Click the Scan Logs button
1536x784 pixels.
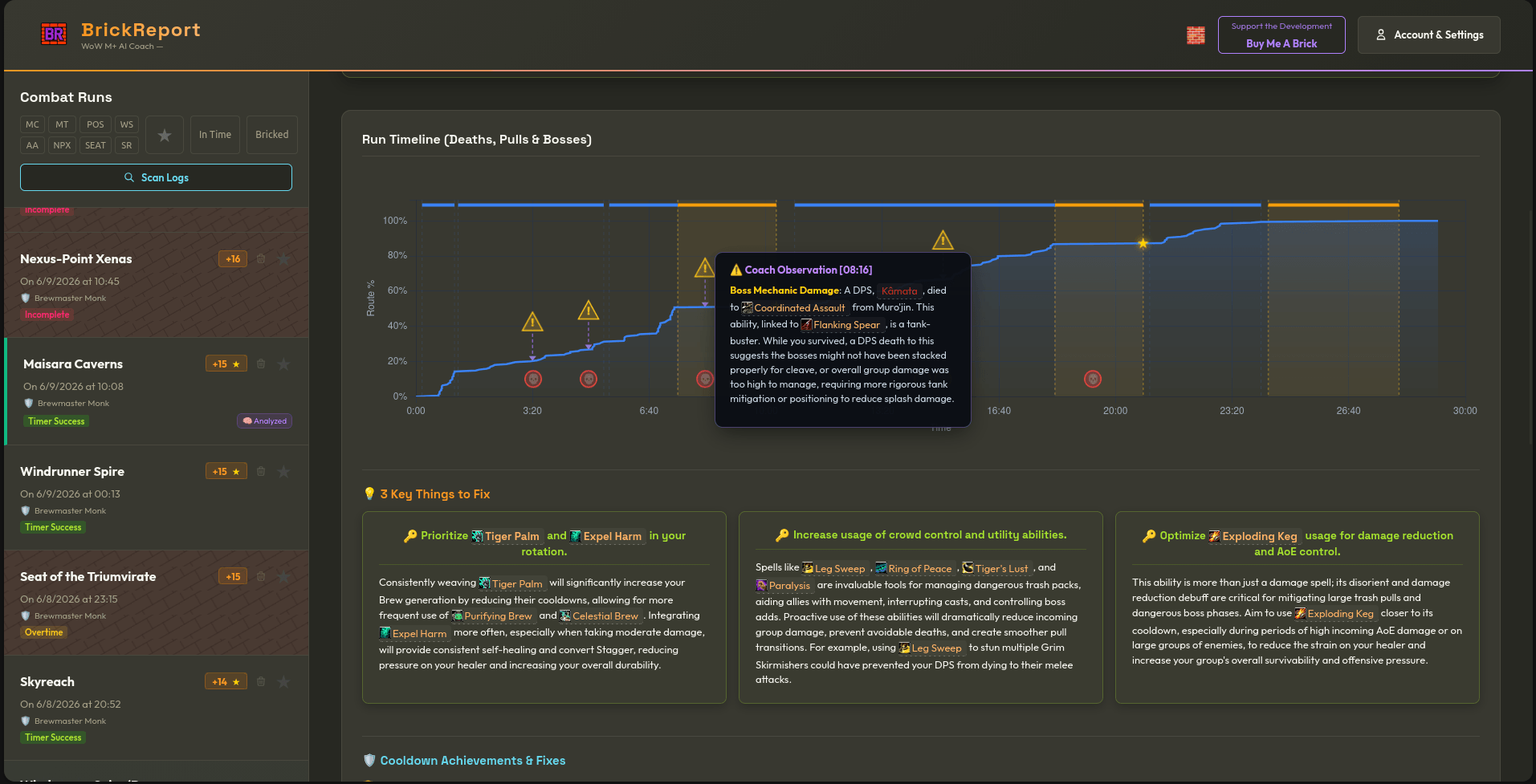156,177
